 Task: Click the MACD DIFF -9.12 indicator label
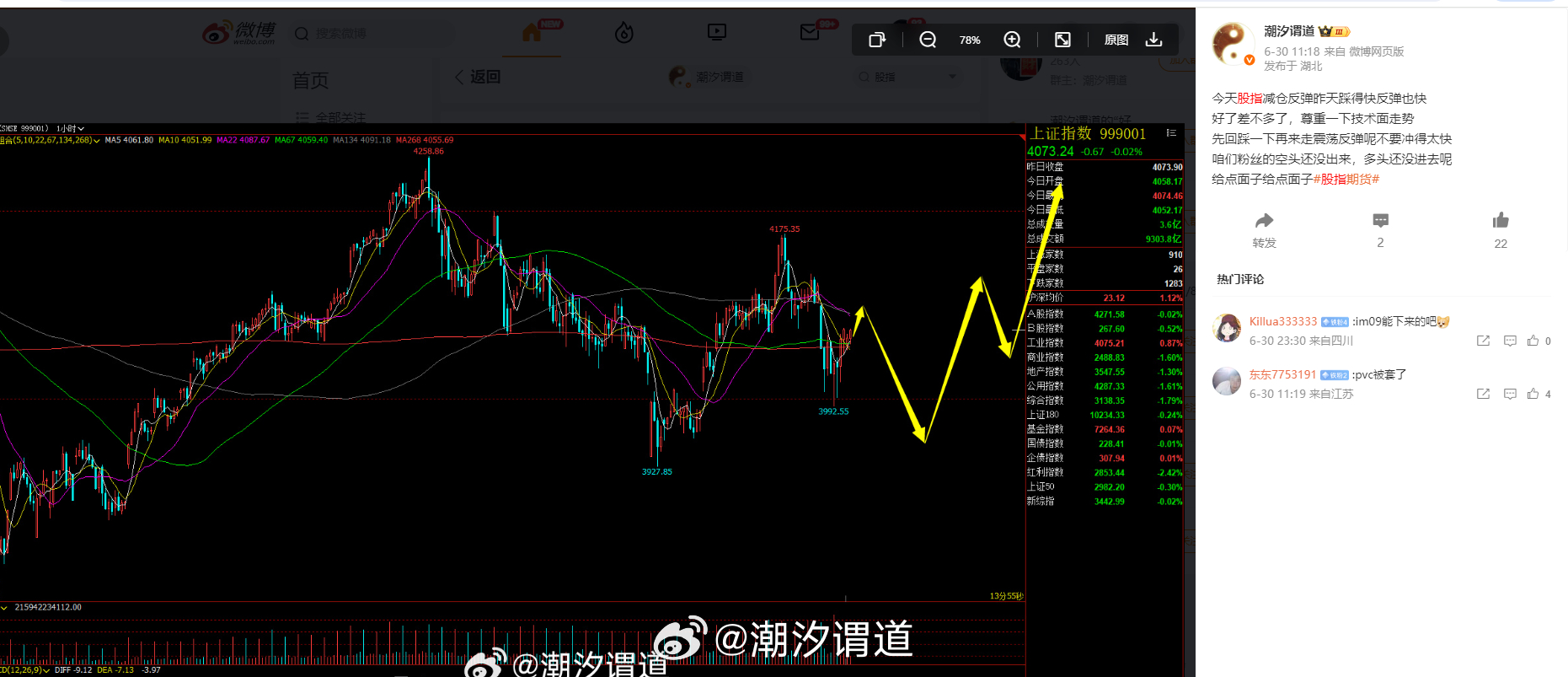tap(73, 670)
